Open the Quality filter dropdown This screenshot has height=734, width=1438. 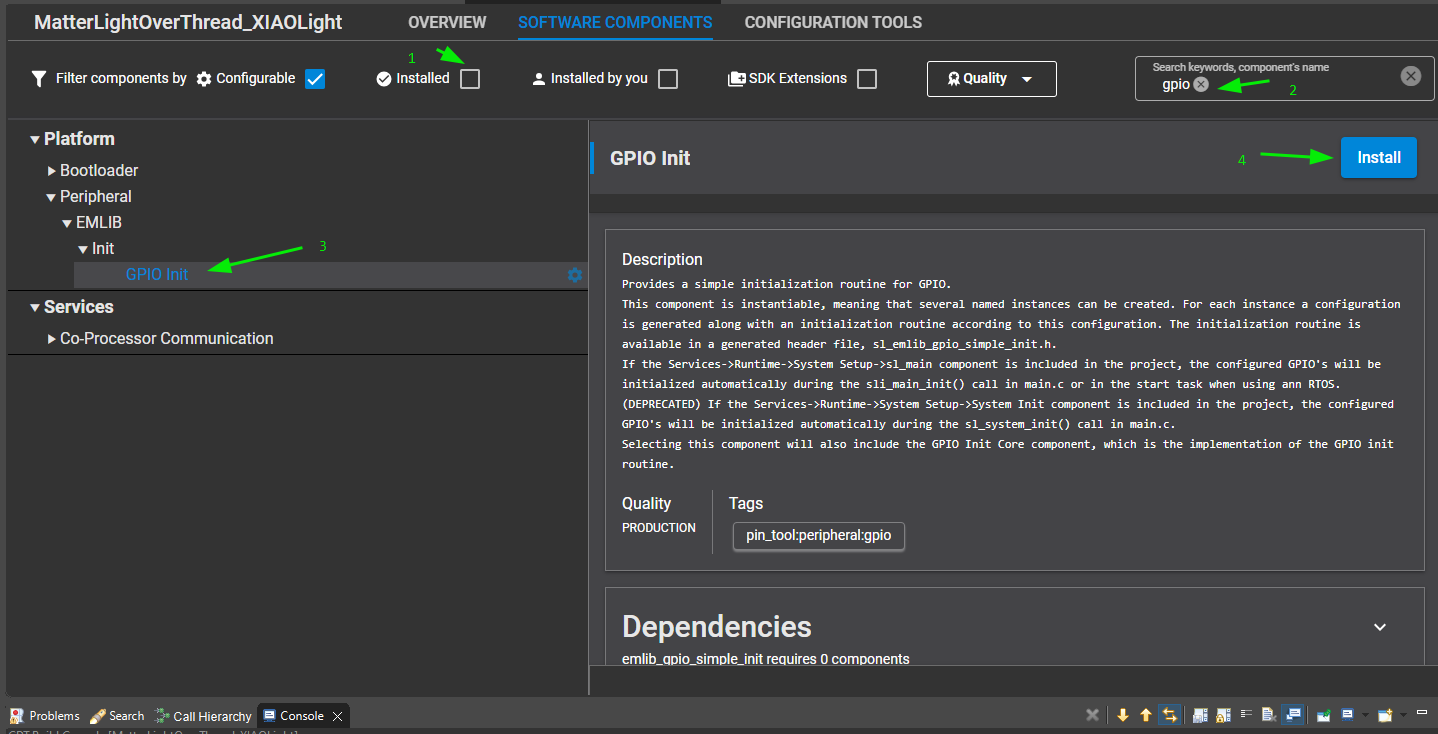(x=991, y=79)
